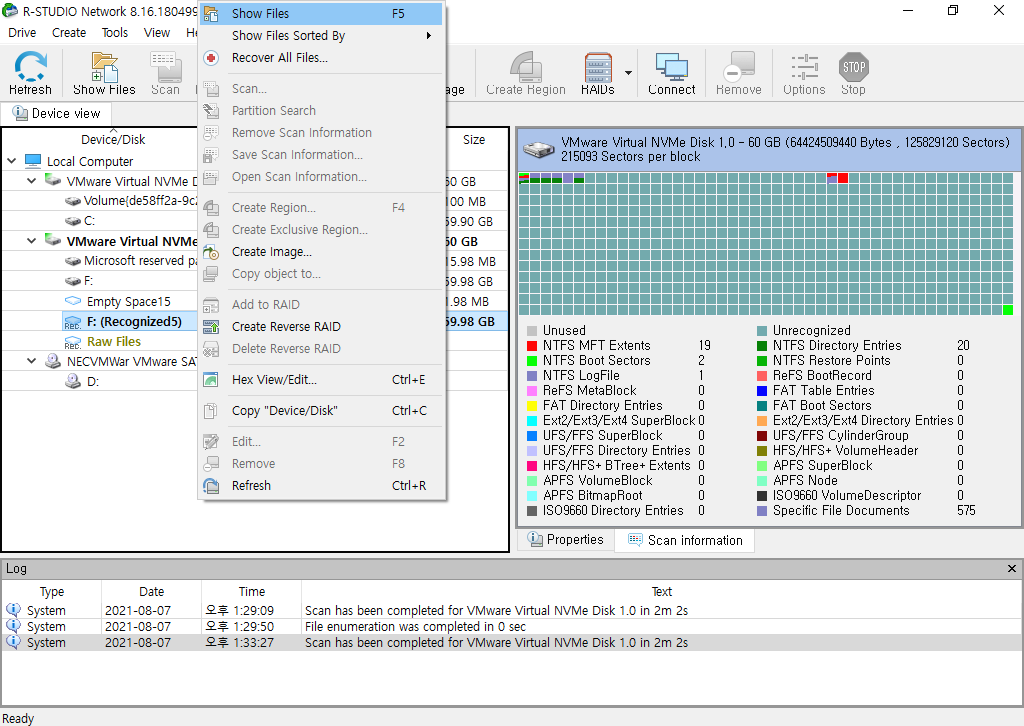
Task: Click the Remove toolbar icon
Action: click(x=739, y=73)
